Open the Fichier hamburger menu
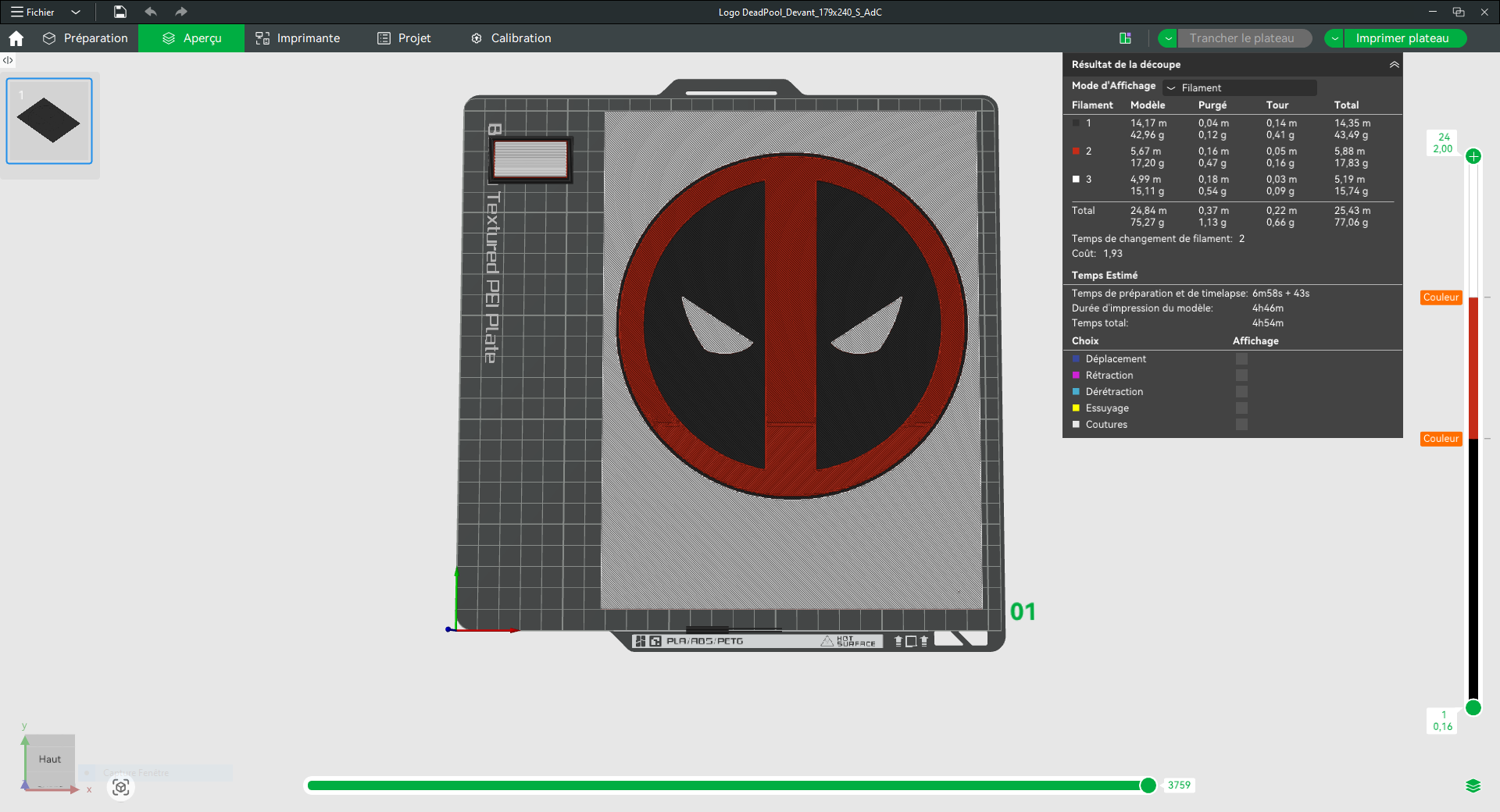The width and height of the screenshot is (1500, 812). (x=32, y=12)
